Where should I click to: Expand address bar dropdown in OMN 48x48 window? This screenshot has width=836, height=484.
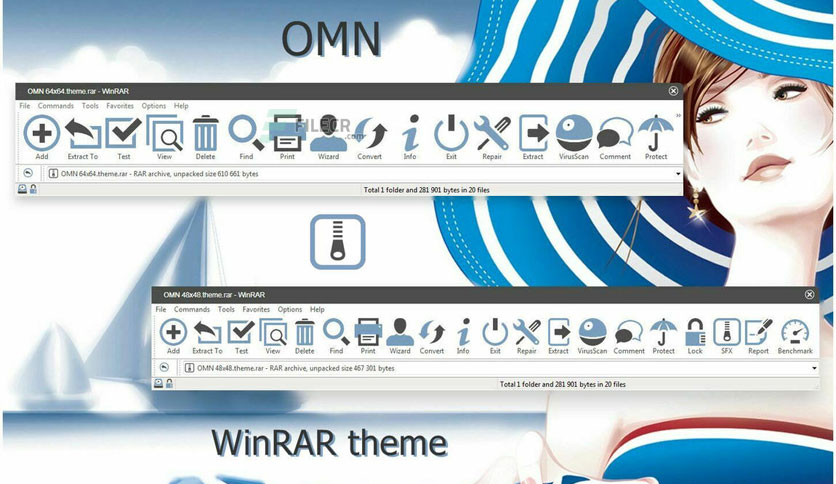tap(814, 368)
